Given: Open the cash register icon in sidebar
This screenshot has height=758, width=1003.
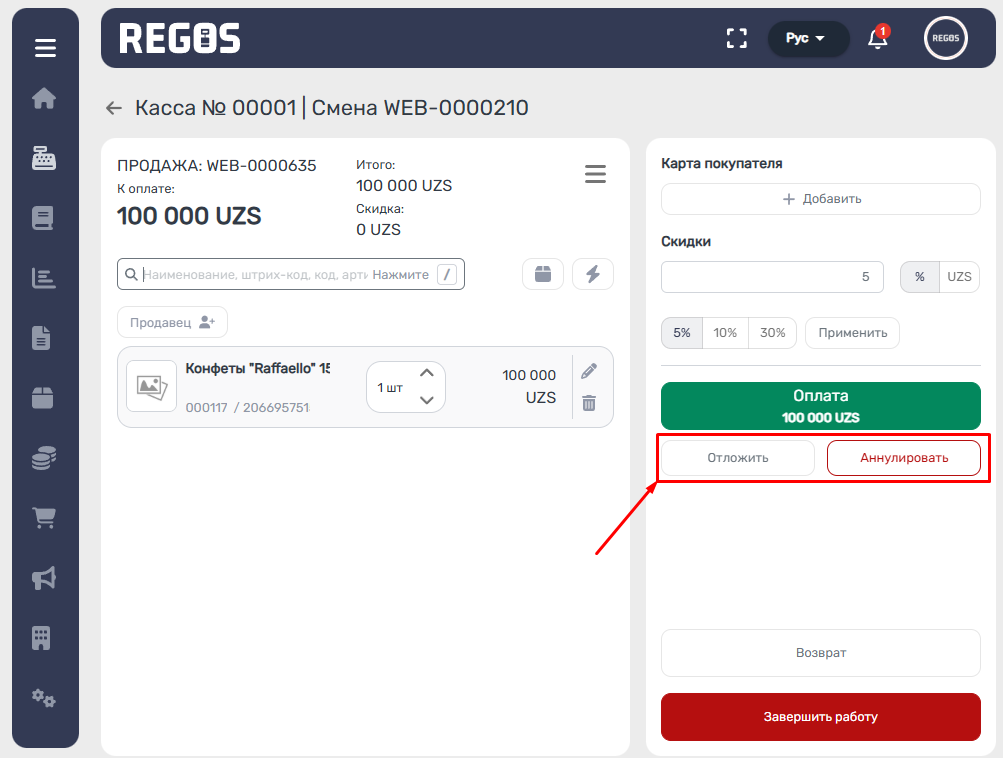Looking at the screenshot, I should (x=44, y=158).
